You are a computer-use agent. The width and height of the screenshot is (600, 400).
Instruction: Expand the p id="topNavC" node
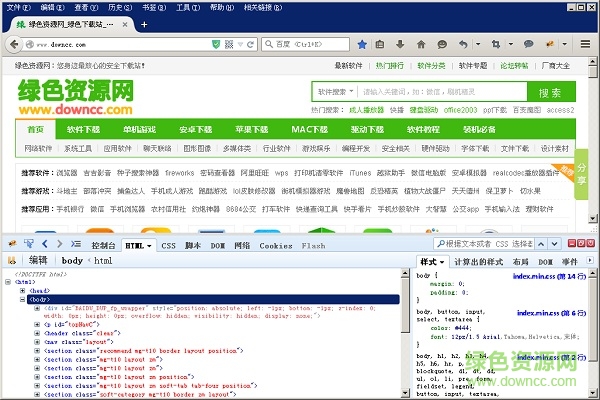(x=37, y=325)
